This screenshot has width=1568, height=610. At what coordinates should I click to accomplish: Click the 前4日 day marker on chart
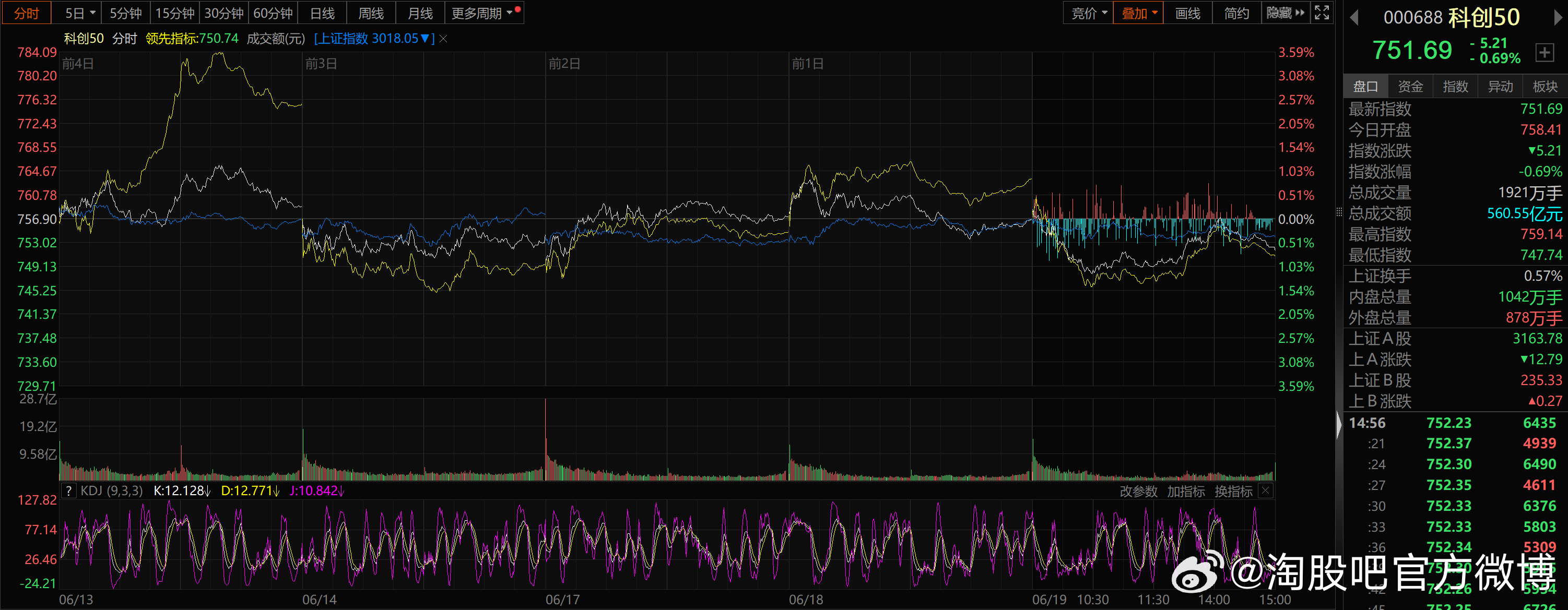click(x=78, y=64)
